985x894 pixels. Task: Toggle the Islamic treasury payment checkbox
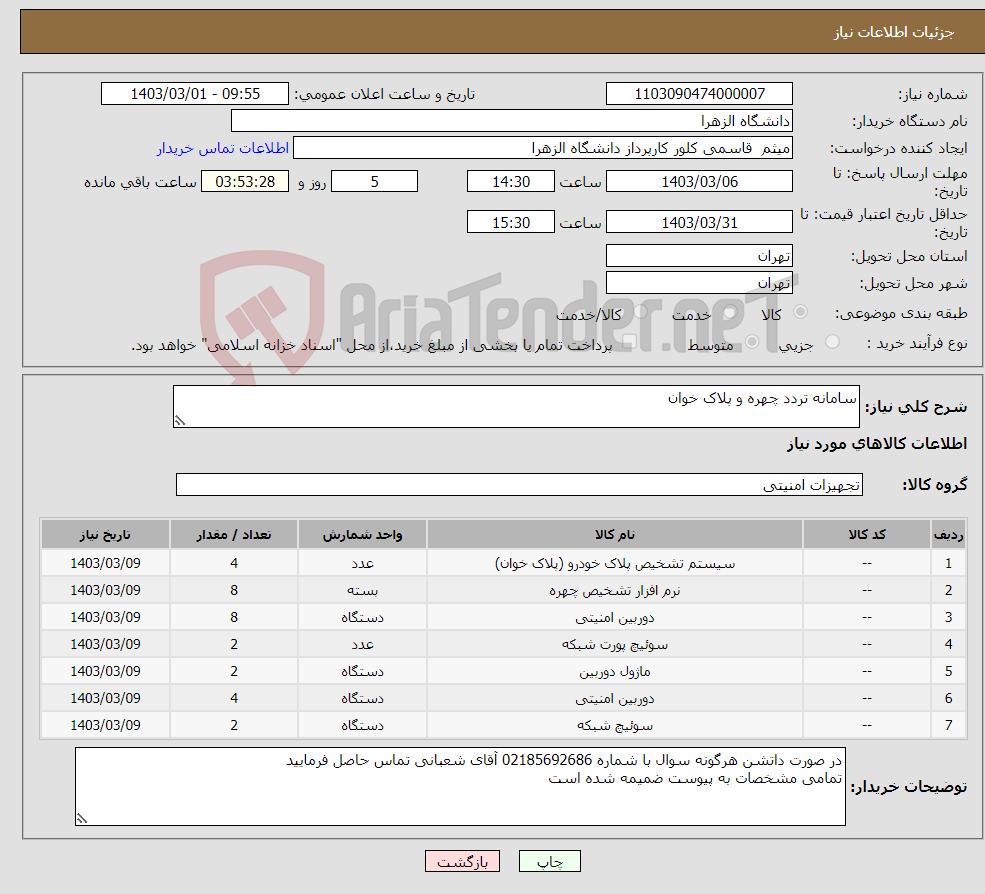629,342
